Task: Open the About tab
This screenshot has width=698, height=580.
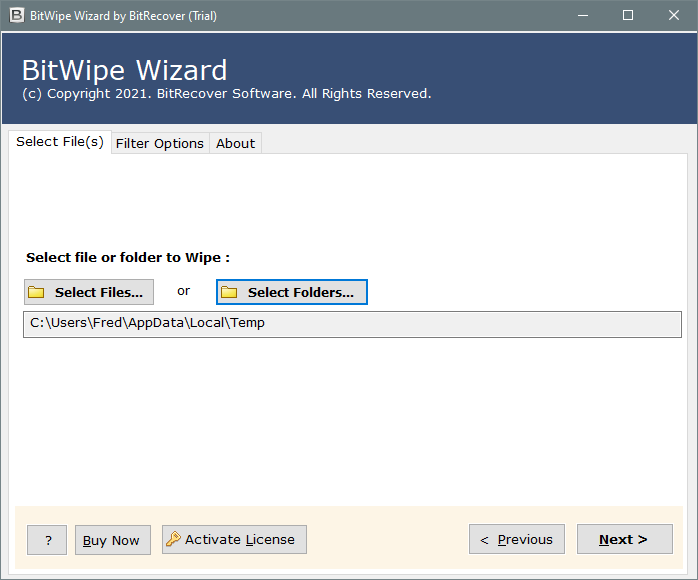Action: click(x=235, y=143)
